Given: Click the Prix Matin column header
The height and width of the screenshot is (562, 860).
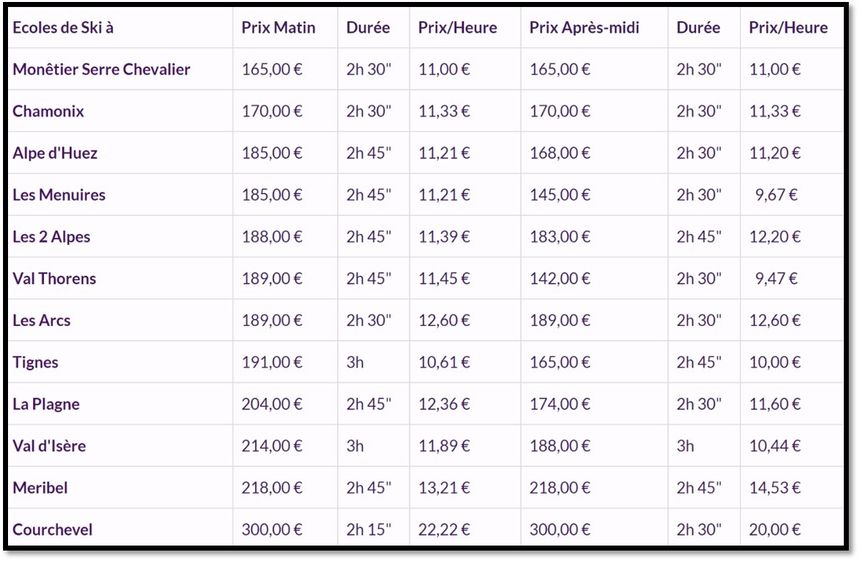Looking at the screenshot, I should (278, 27).
